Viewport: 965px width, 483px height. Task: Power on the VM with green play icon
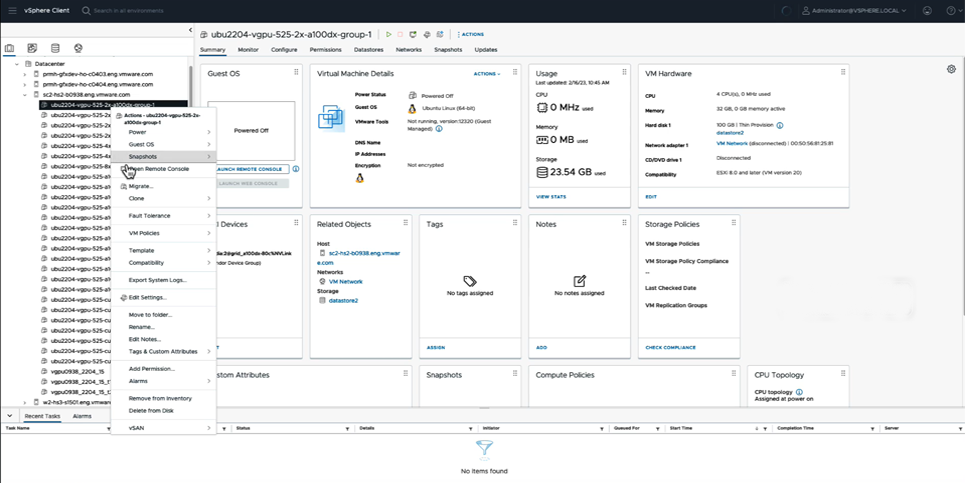point(388,34)
